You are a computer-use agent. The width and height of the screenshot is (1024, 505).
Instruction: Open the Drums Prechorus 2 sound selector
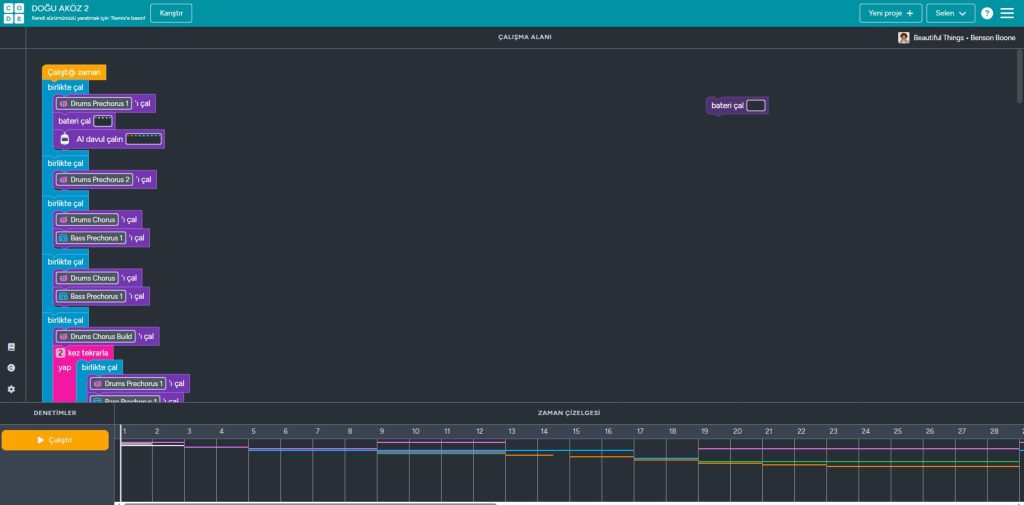tap(93, 180)
